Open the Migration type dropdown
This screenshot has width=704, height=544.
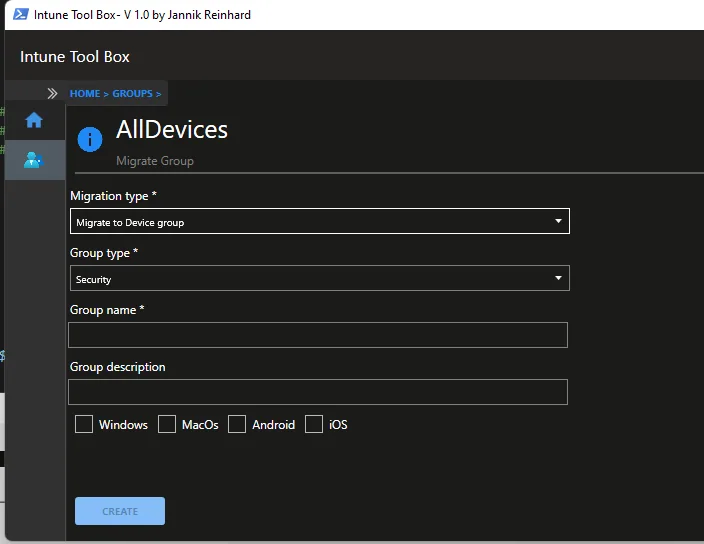coord(320,221)
